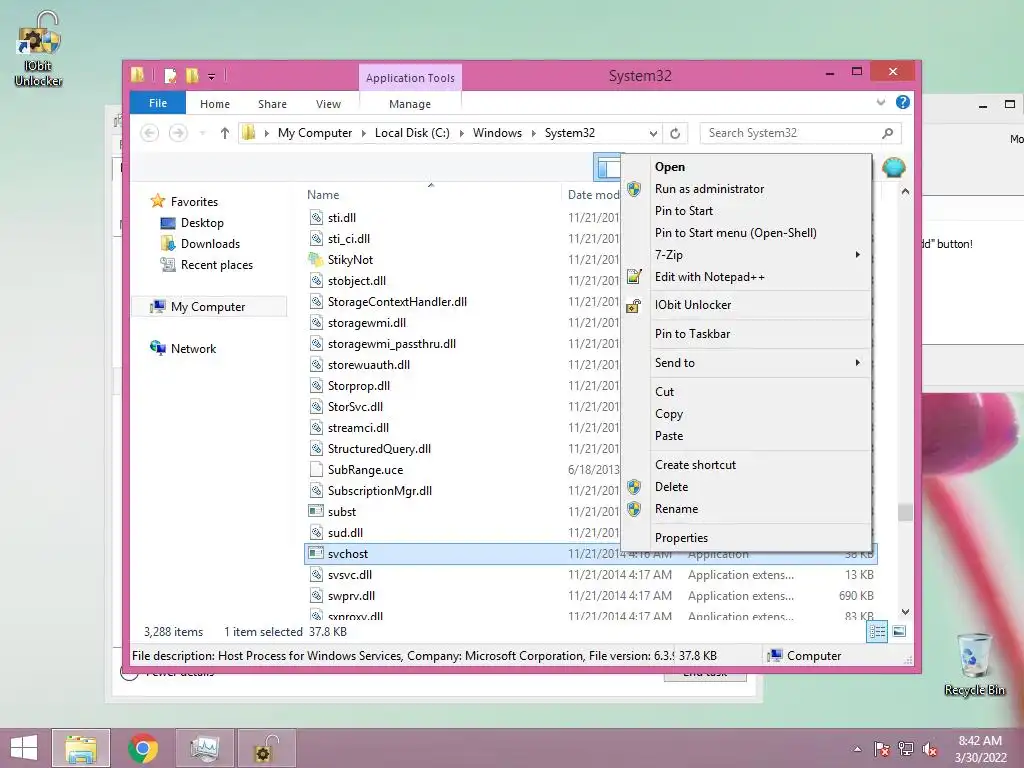Image resolution: width=1024 pixels, height=768 pixels.
Task: Click the Classic Shell globe toolbar icon
Action: point(893,167)
